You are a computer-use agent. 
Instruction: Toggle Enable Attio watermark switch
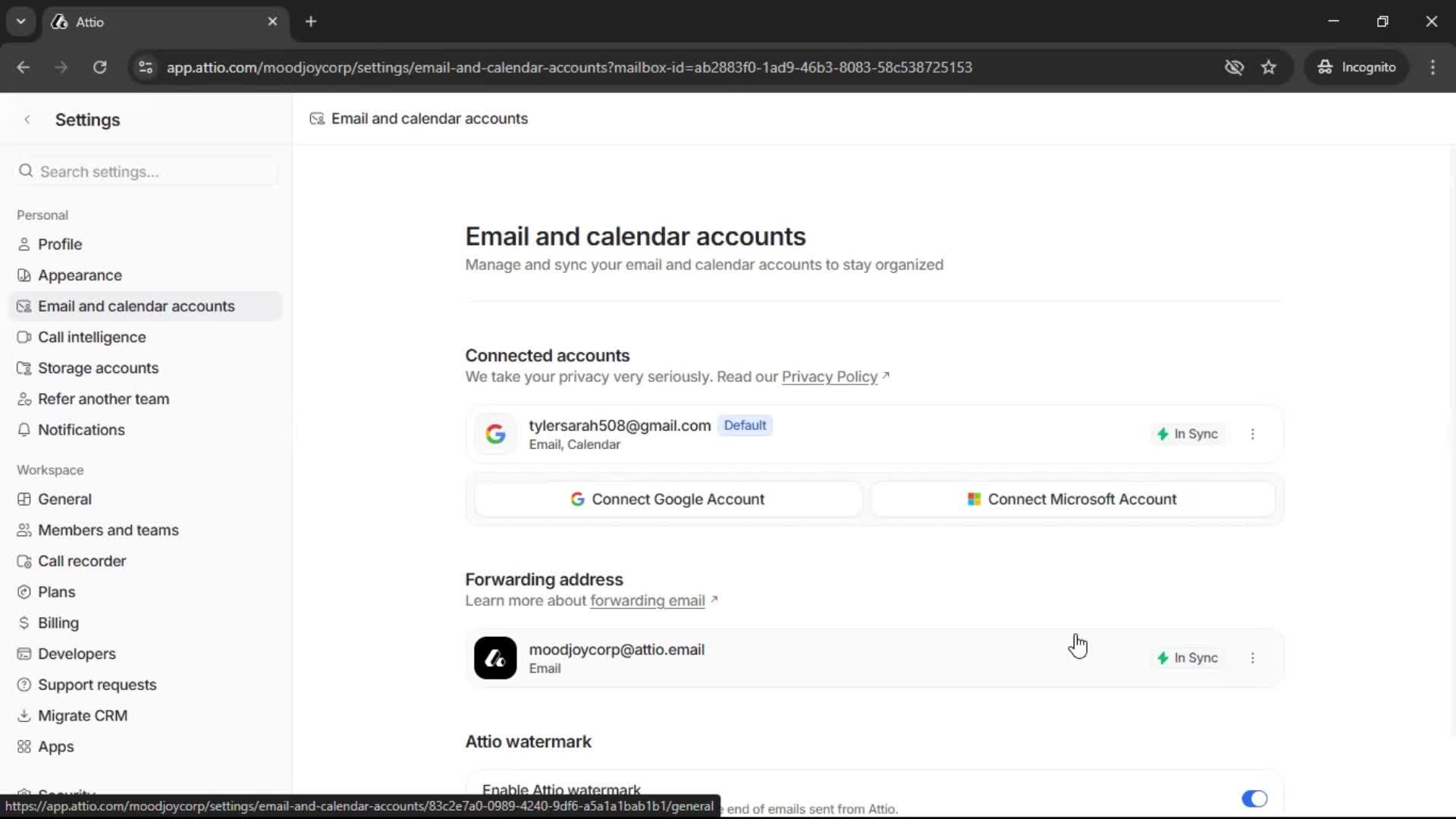click(x=1254, y=799)
